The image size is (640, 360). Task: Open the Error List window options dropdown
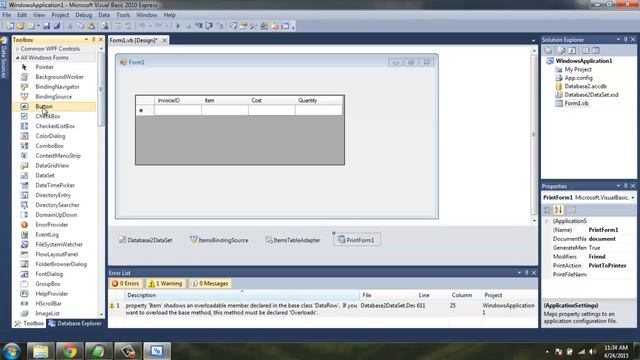point(519,273)
